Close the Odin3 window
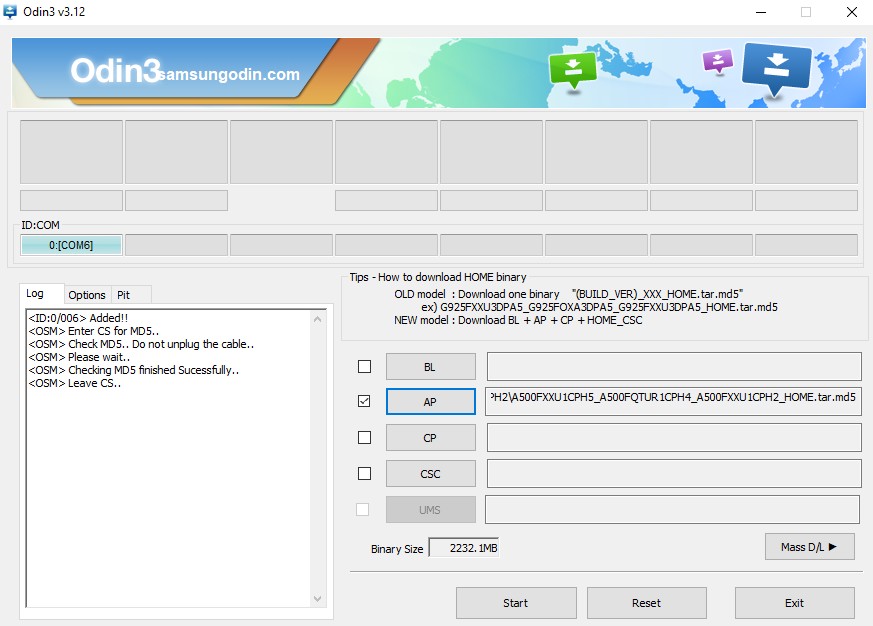 [852, 12]
